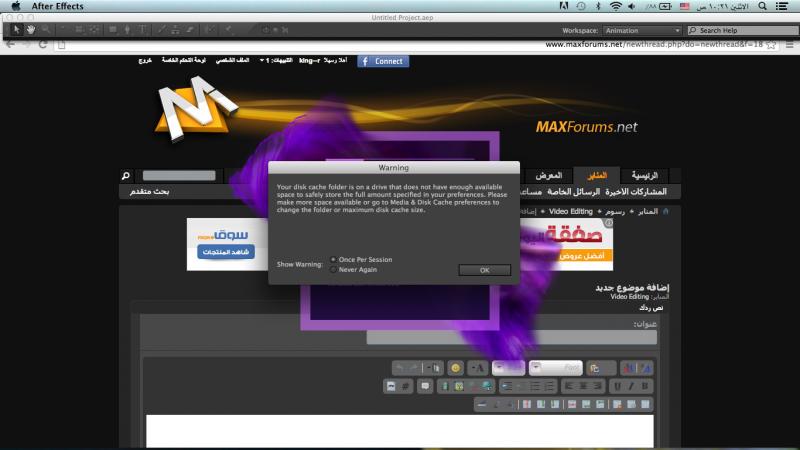Click the MAXForums.net logo text
800x450 pixels.
tap(586, 127)
